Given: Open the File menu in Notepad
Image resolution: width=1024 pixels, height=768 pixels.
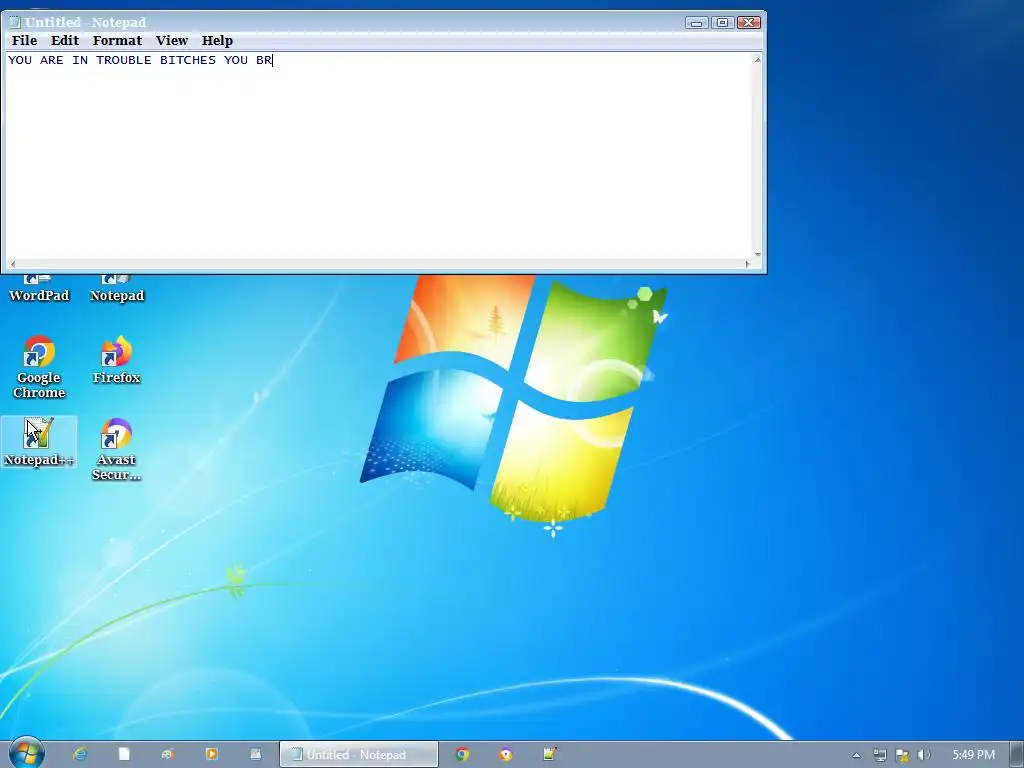Looking at the screenshot, I should click(24, 40).
